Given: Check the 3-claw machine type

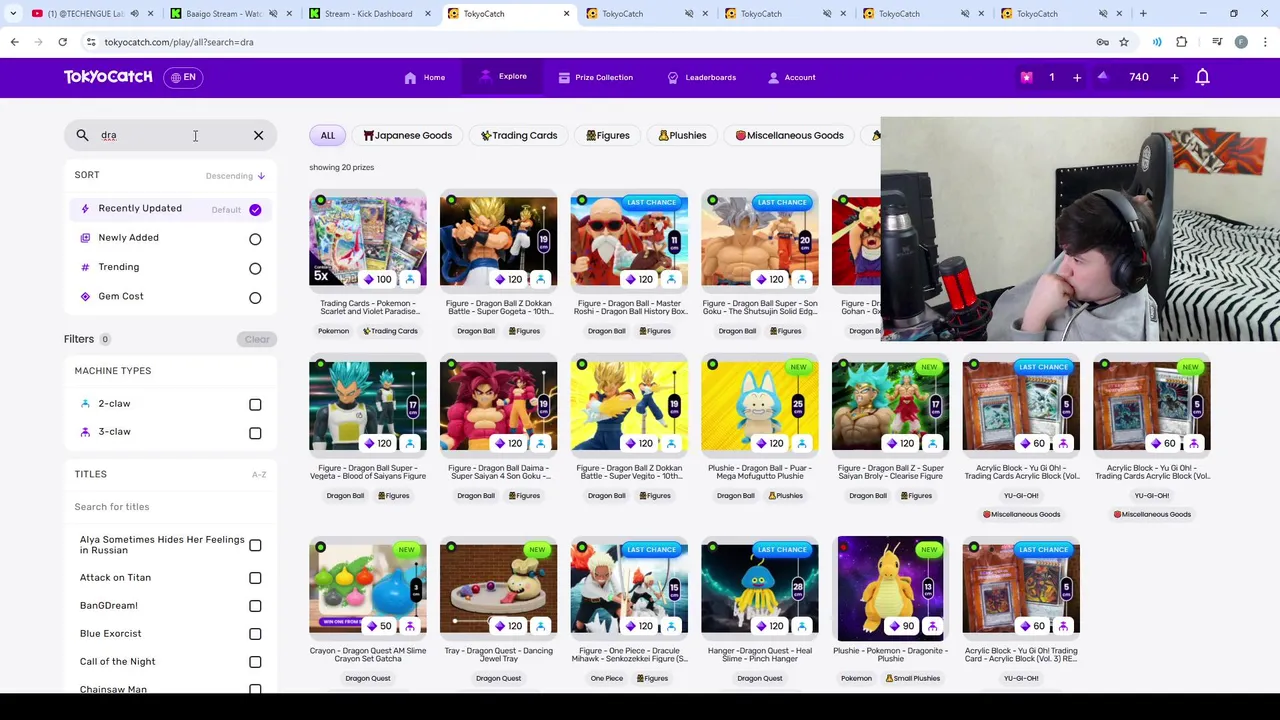Looking at the screenshot, I should click(x=255, y=433).
